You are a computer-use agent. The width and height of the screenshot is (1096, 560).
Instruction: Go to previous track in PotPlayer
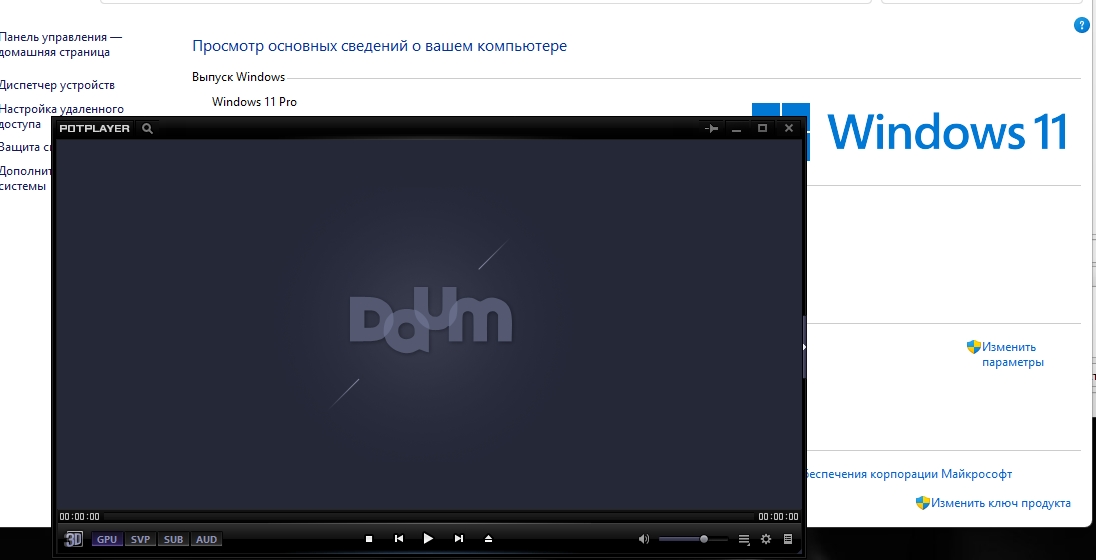pyautogui.click(x=399, y=539)
